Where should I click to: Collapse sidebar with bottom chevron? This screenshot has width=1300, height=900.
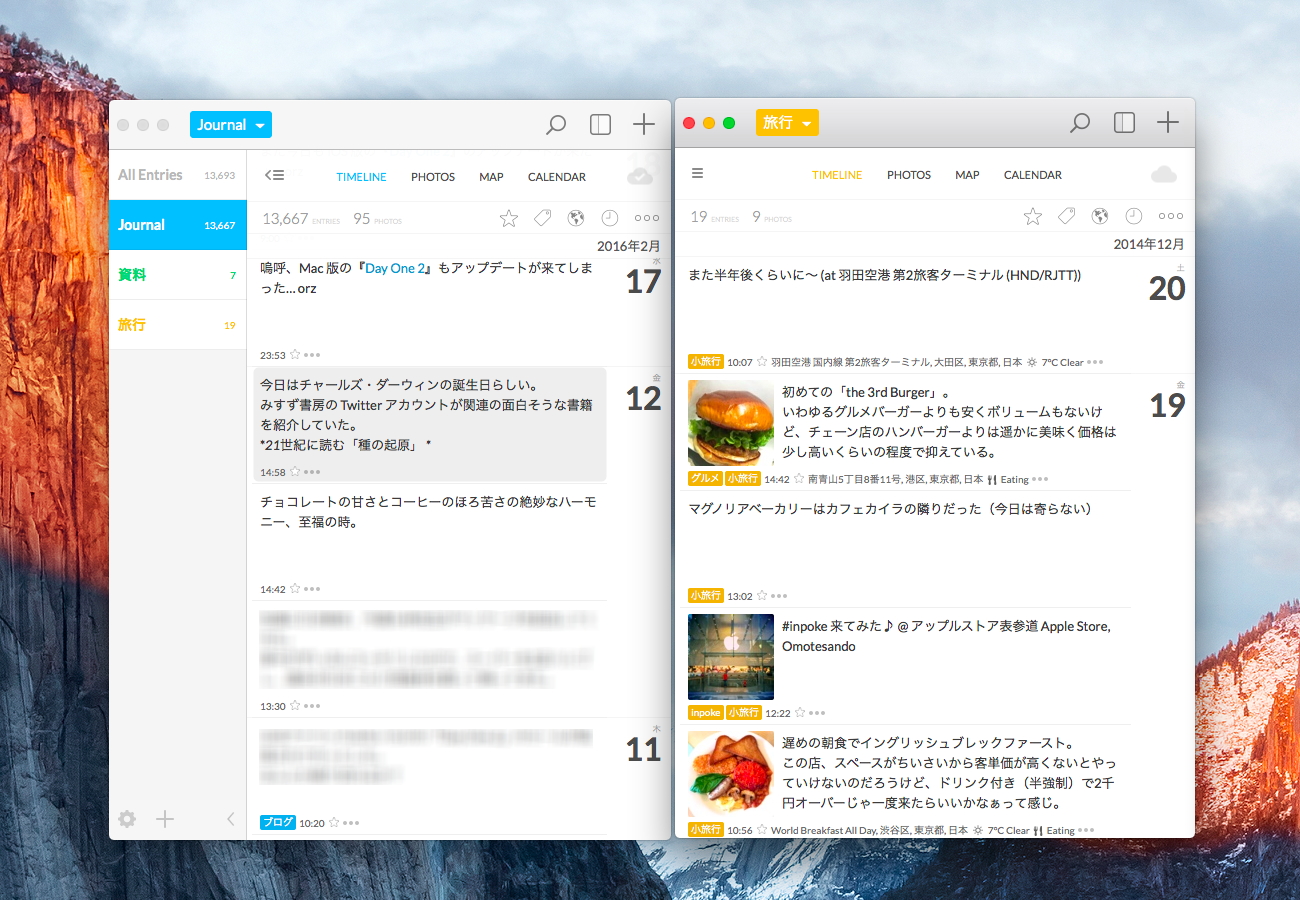(230, 819)
